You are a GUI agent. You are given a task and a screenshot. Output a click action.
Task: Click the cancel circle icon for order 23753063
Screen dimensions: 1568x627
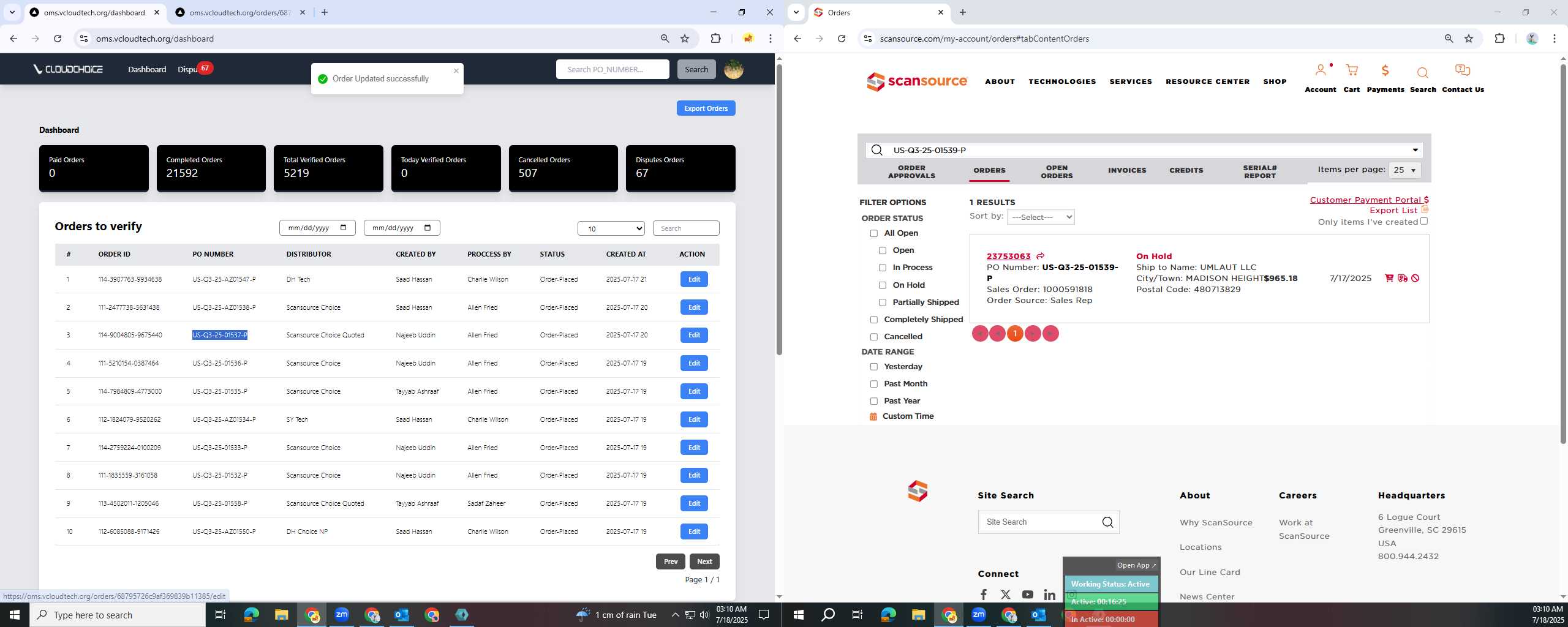pyautogui.click(x=1415, y=278)
